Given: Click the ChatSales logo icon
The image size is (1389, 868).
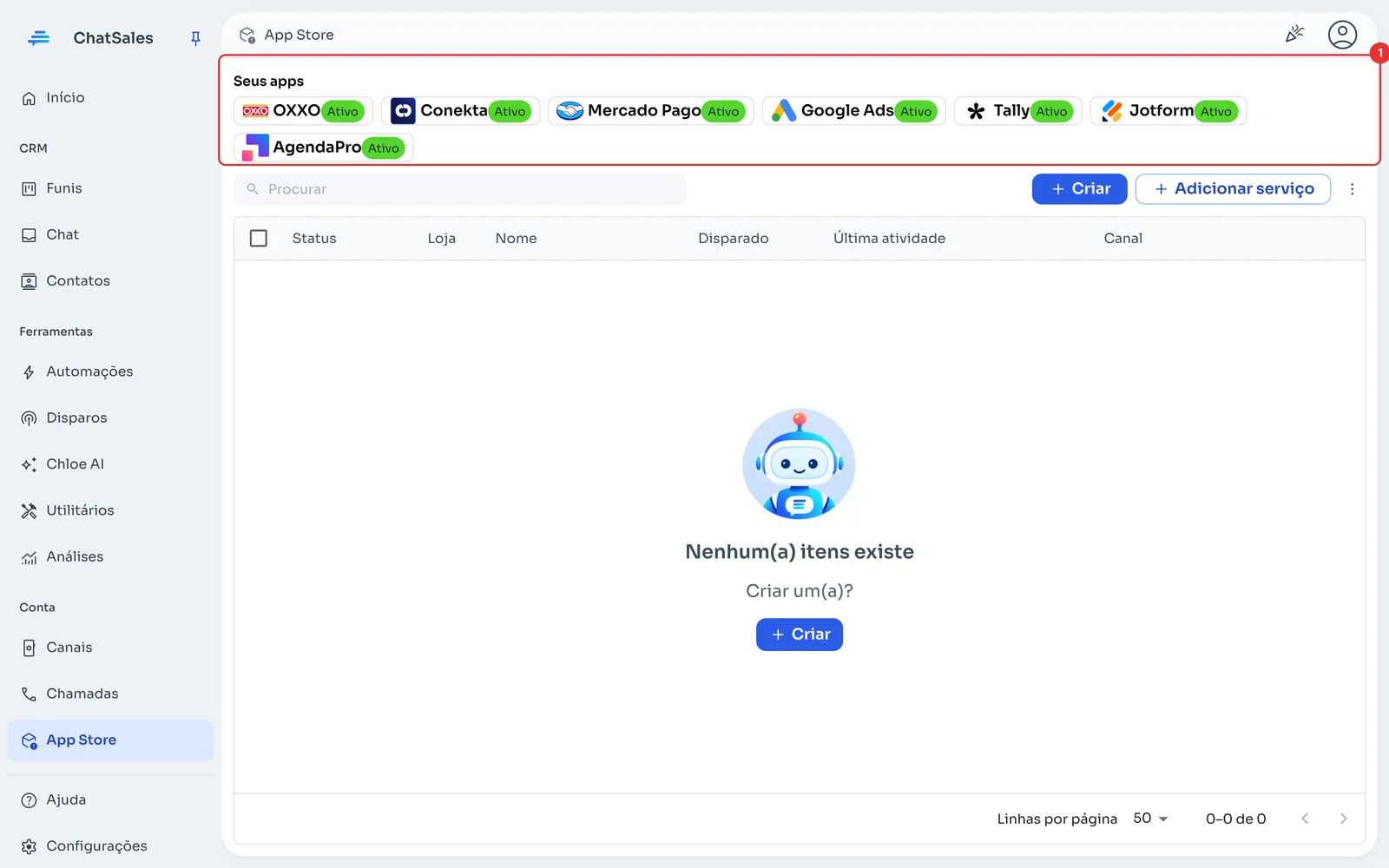Looking at the screenshot, I should [x=39, y=38].
